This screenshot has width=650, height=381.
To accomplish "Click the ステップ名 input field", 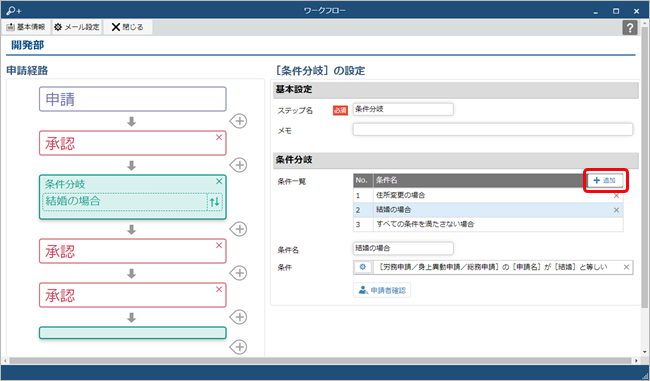I will 403,109.
